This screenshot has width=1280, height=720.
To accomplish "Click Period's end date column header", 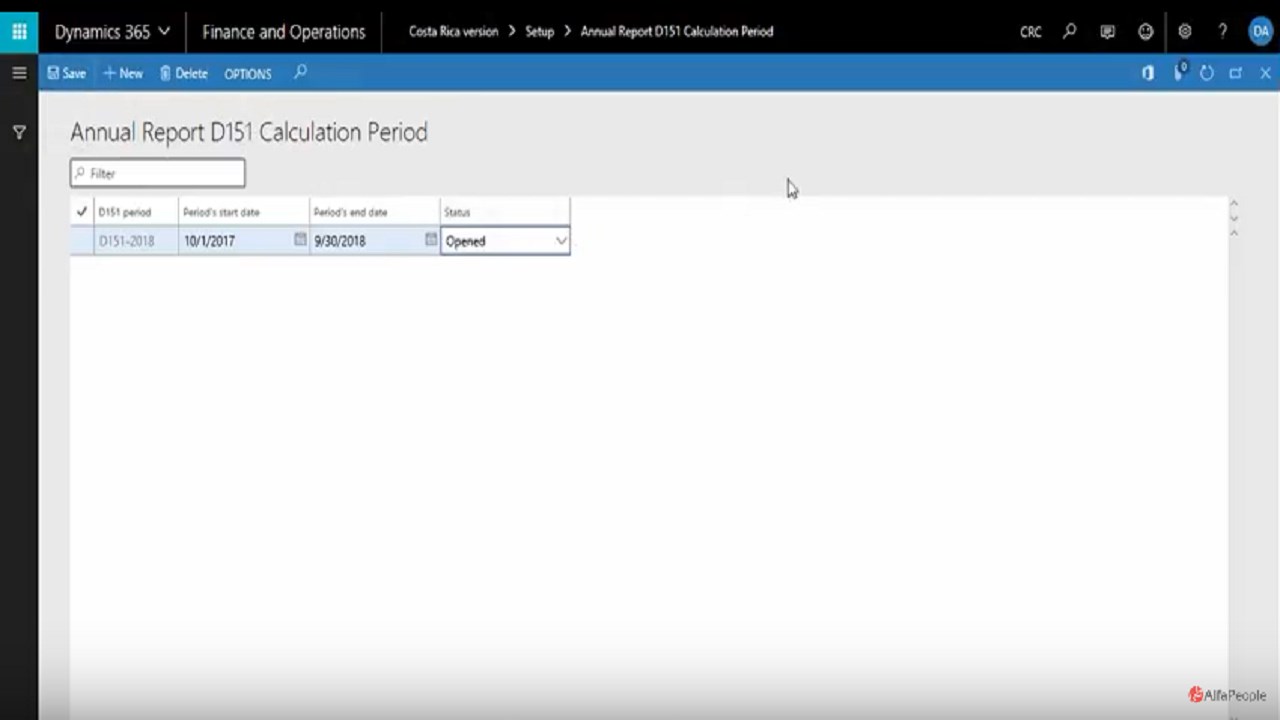I will coord(374,212).
